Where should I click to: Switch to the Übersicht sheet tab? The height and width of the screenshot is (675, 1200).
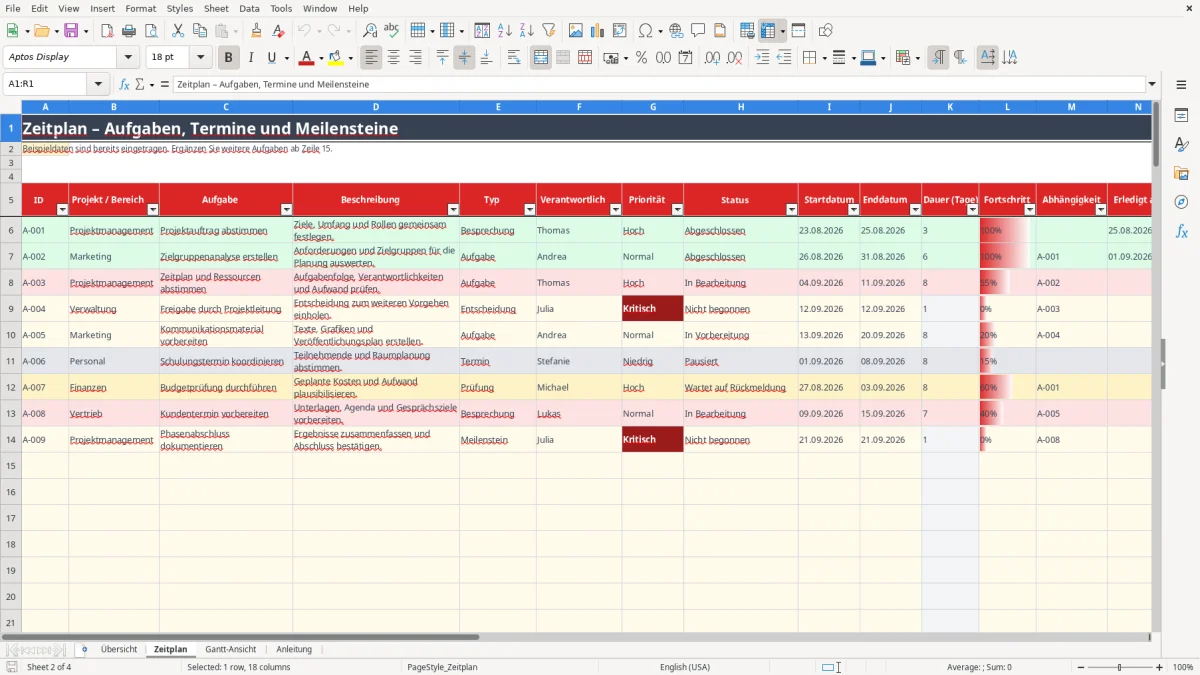click(x=119, y=649)
